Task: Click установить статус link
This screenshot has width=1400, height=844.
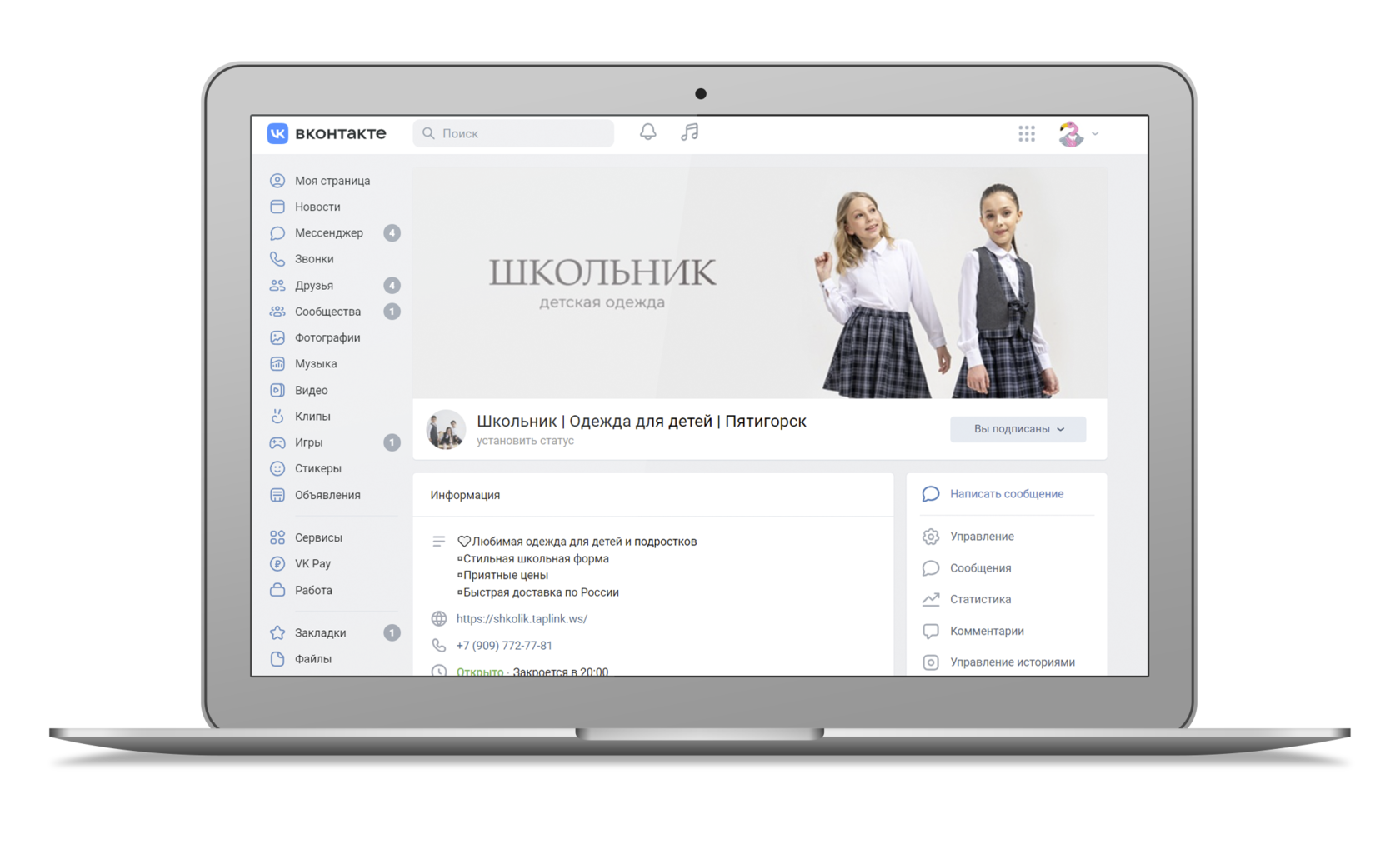Action: tap(525, 441)
